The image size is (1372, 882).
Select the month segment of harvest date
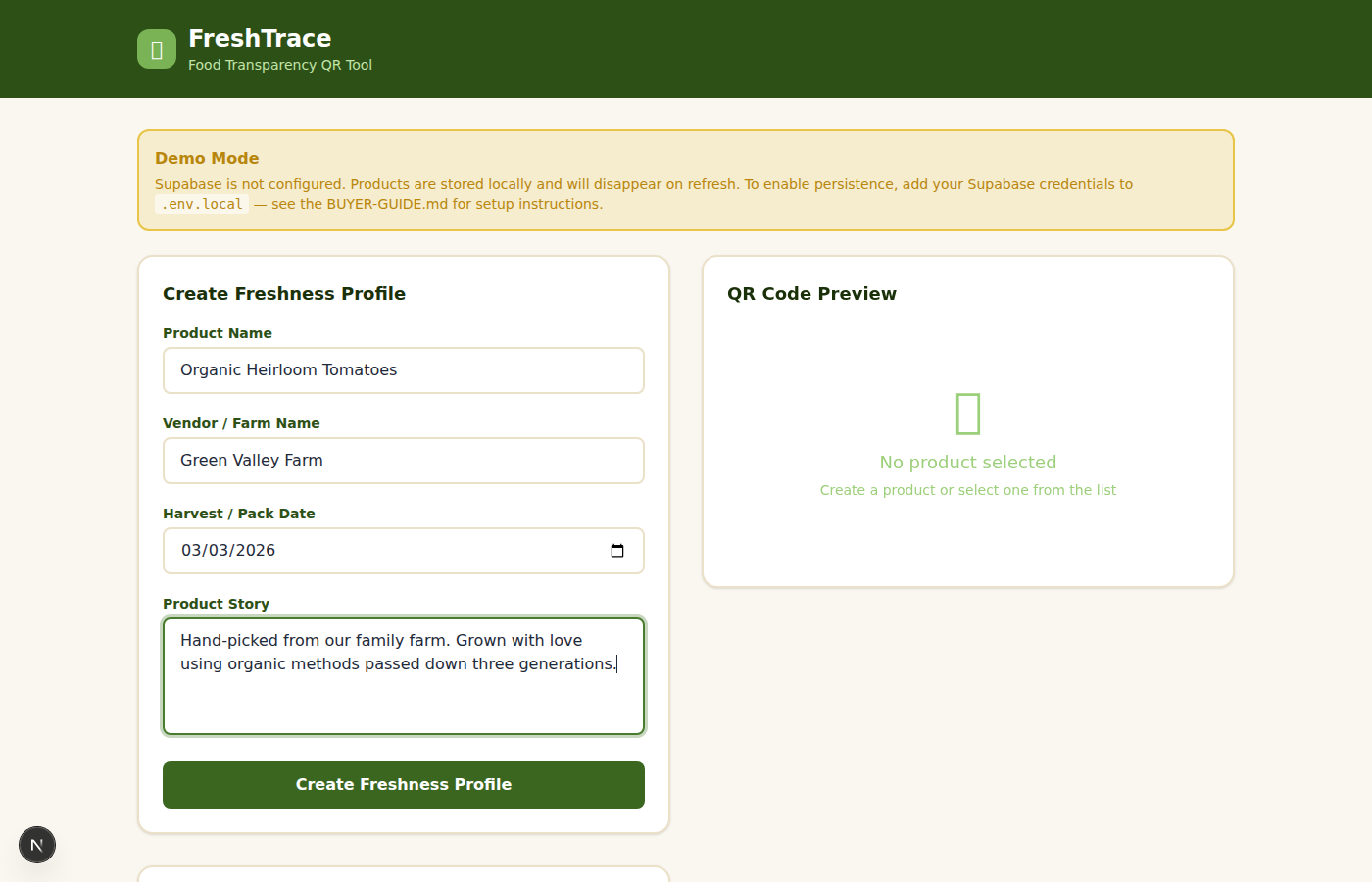coord(191,551)
